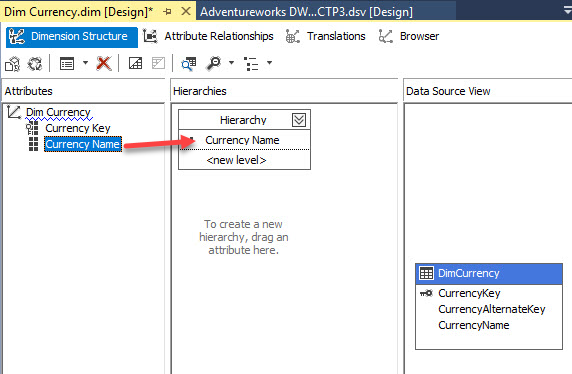Click the zoom magnifier toolbar icon
The image size is (572, 374).
click(x=214, y=63)
